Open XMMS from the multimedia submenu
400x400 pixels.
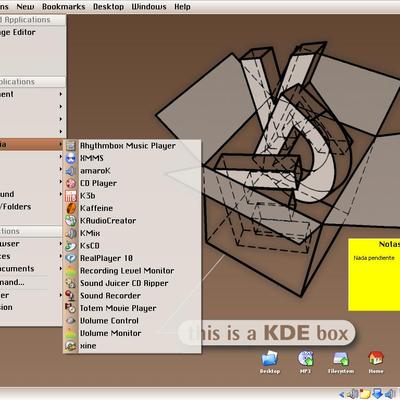pos(132,158)
